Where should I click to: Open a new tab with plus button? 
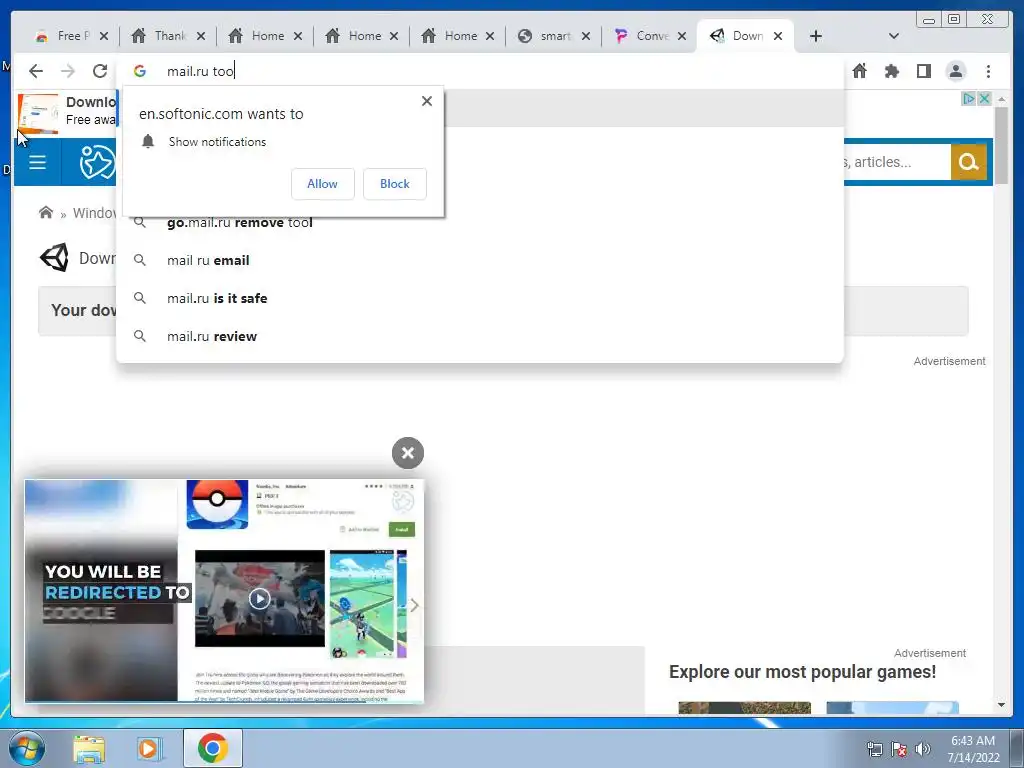816,36
